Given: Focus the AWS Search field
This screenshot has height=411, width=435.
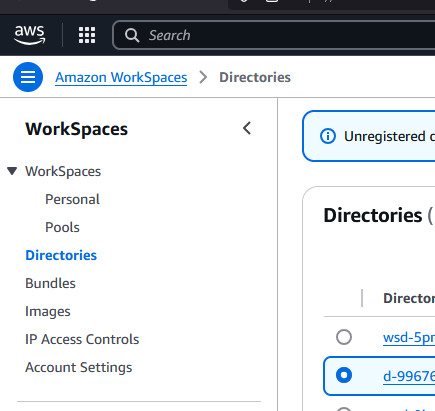Looking at the screenshot, I should pos(274,35).
